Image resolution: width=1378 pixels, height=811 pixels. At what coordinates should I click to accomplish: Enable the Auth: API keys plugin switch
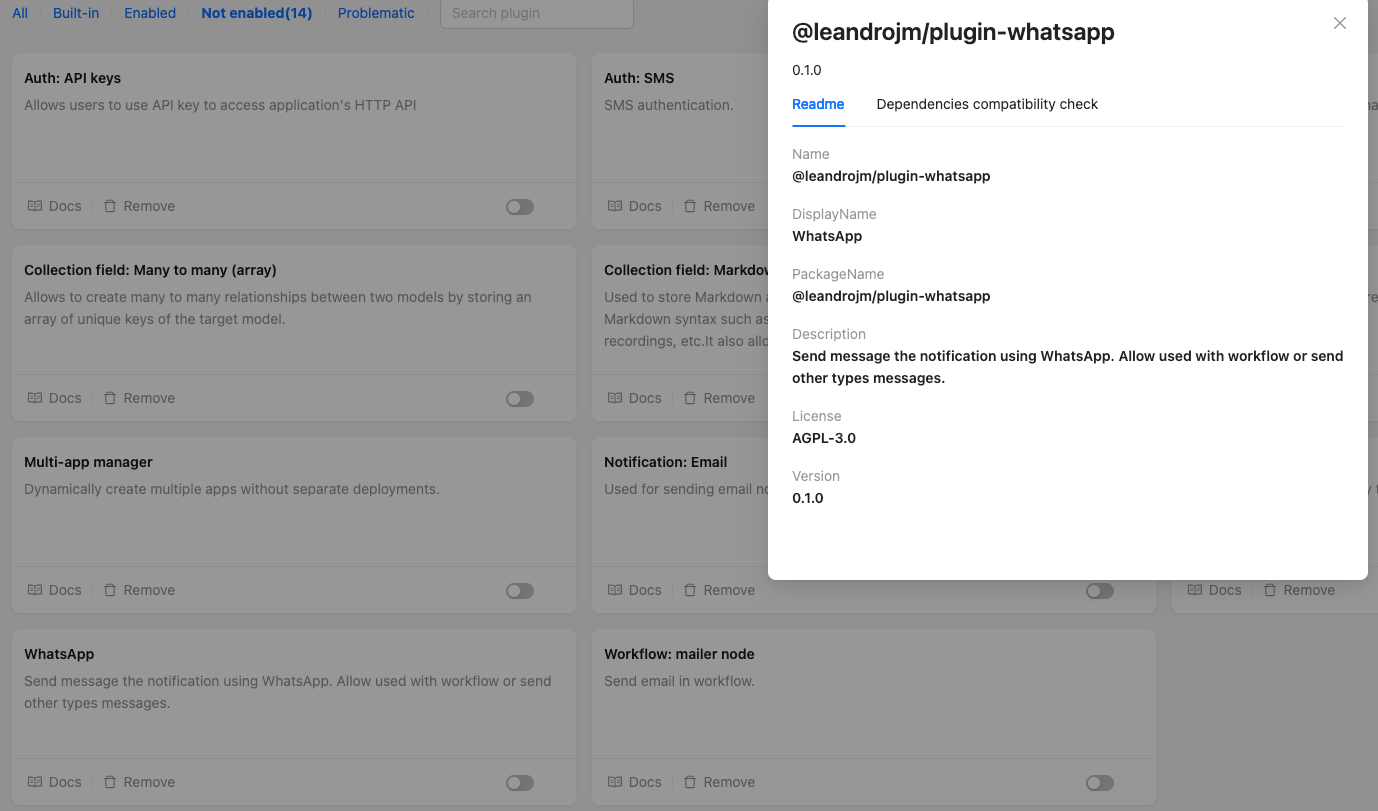click(x=520, y=207)
